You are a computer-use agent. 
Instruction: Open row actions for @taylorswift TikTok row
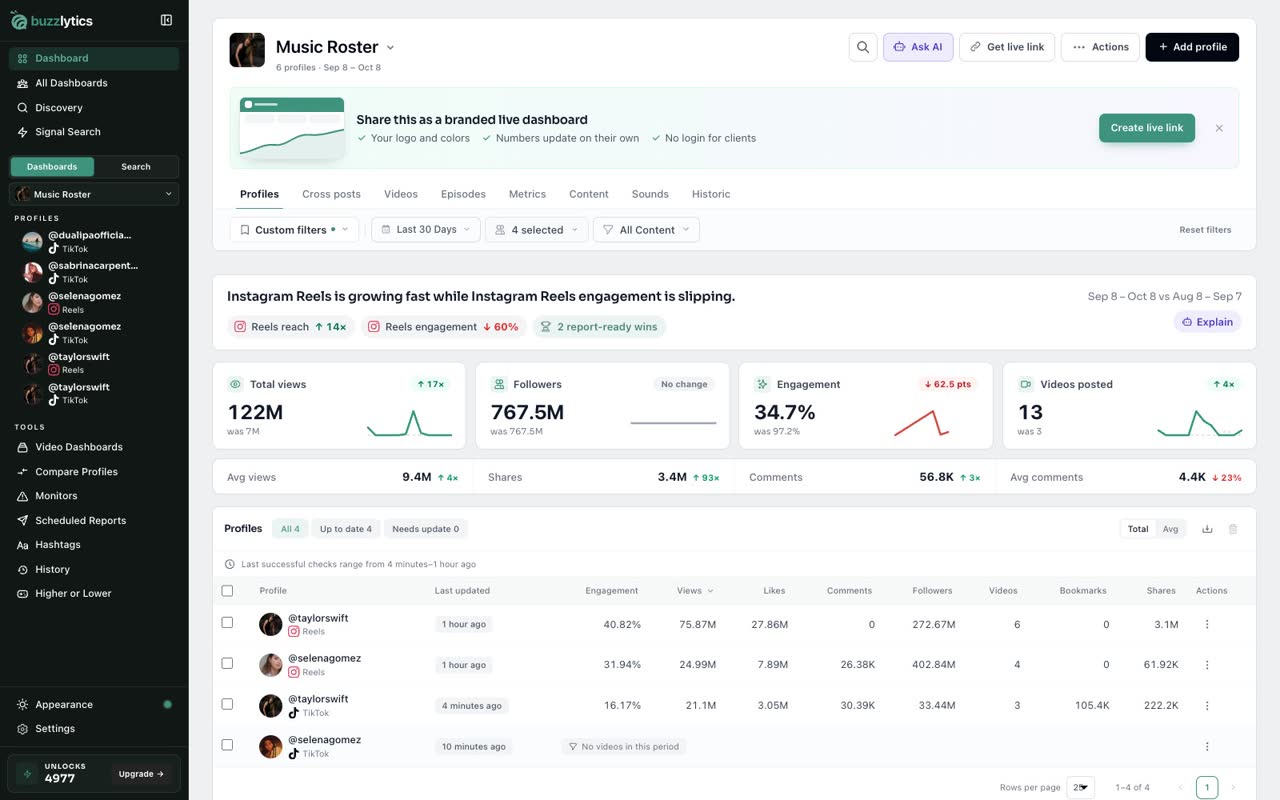tap(1207, 706)
